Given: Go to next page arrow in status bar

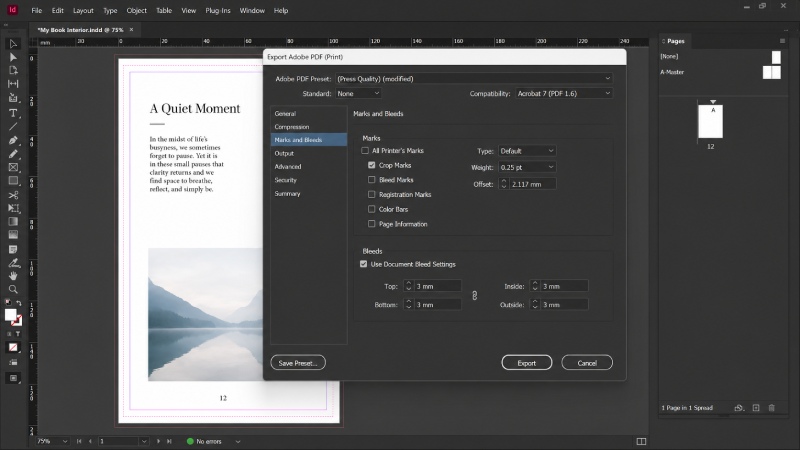Looking at the screenshot, I should tap(158, 441).
